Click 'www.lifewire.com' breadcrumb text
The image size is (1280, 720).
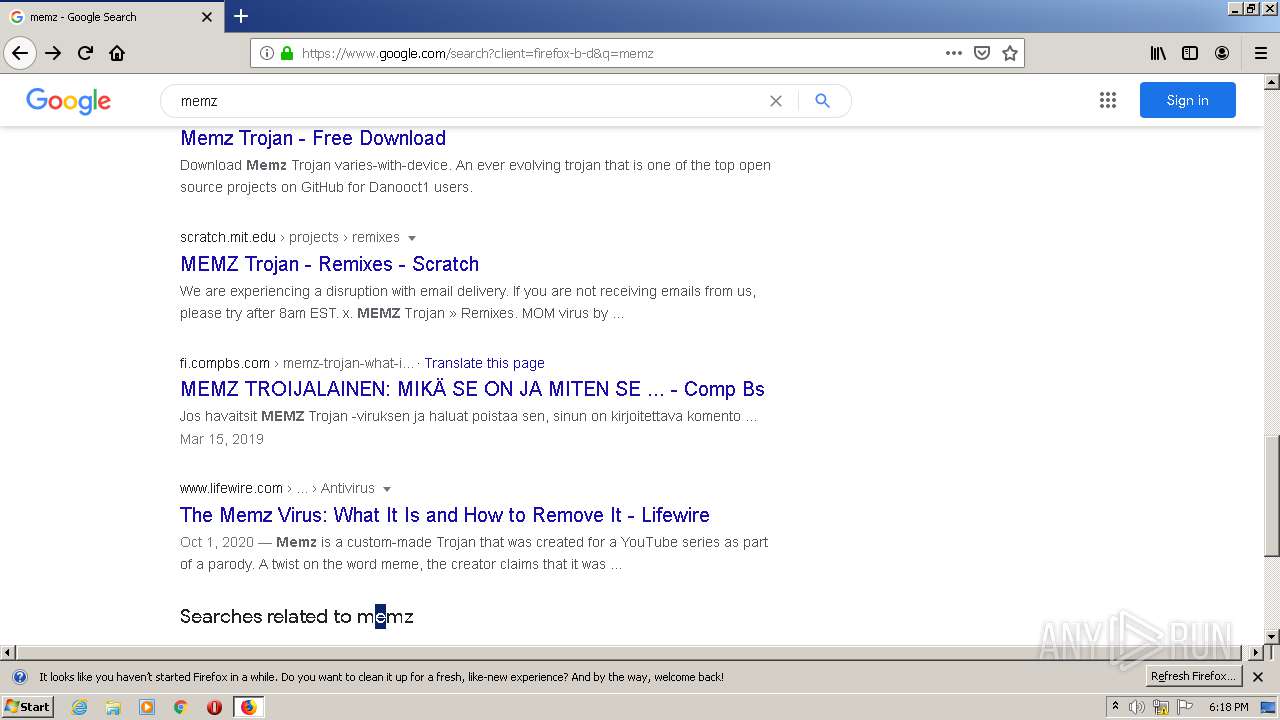(231, 488)
